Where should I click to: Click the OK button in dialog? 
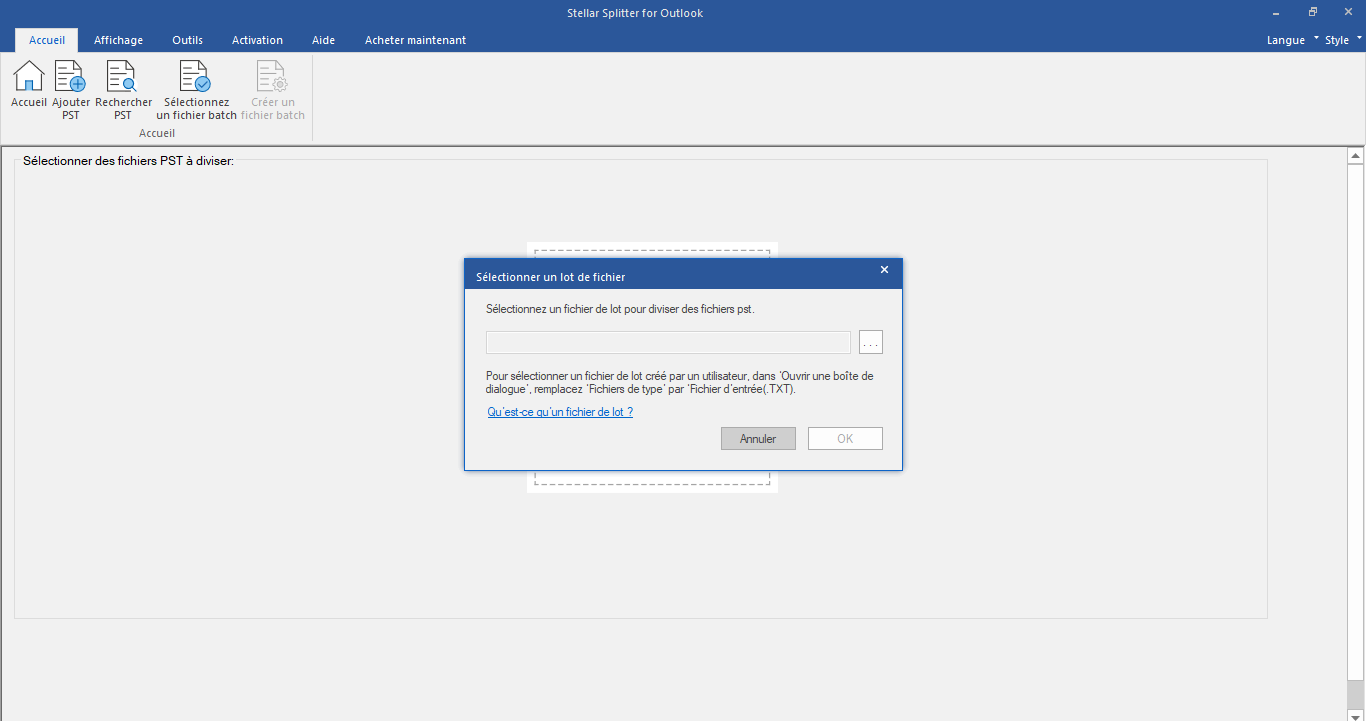[845, 439]
